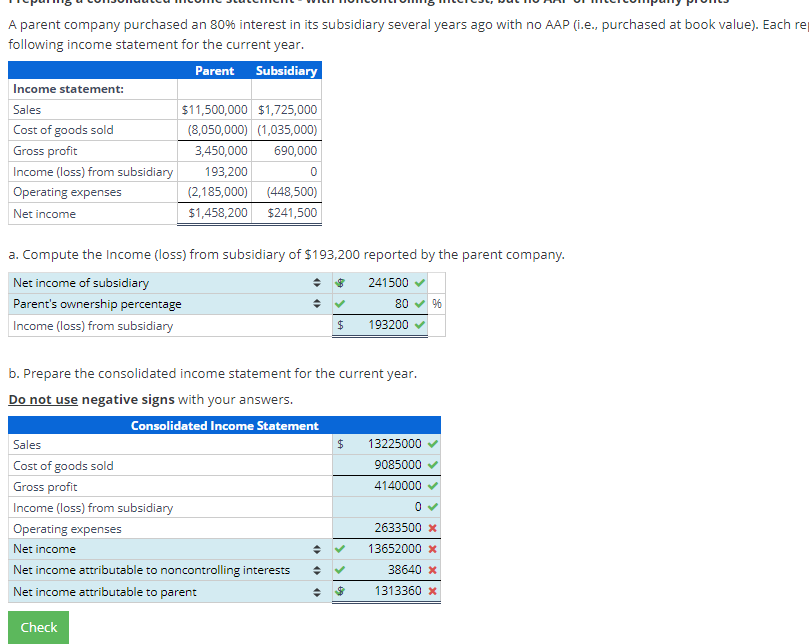Edit the consolidated Gross profit field 4140000

[x=387, y=486]
